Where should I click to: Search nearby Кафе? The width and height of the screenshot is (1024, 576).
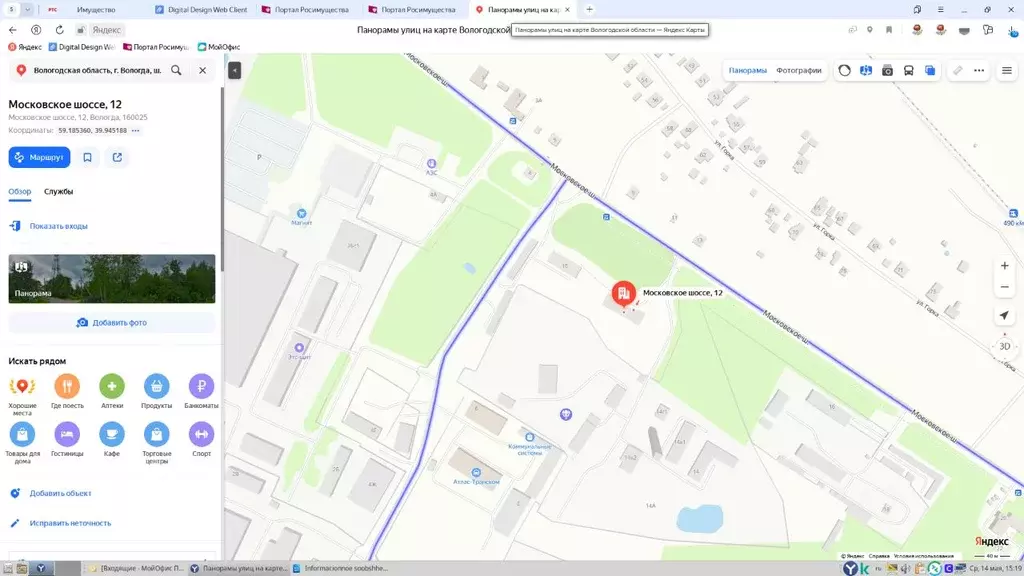pos(112,439)
